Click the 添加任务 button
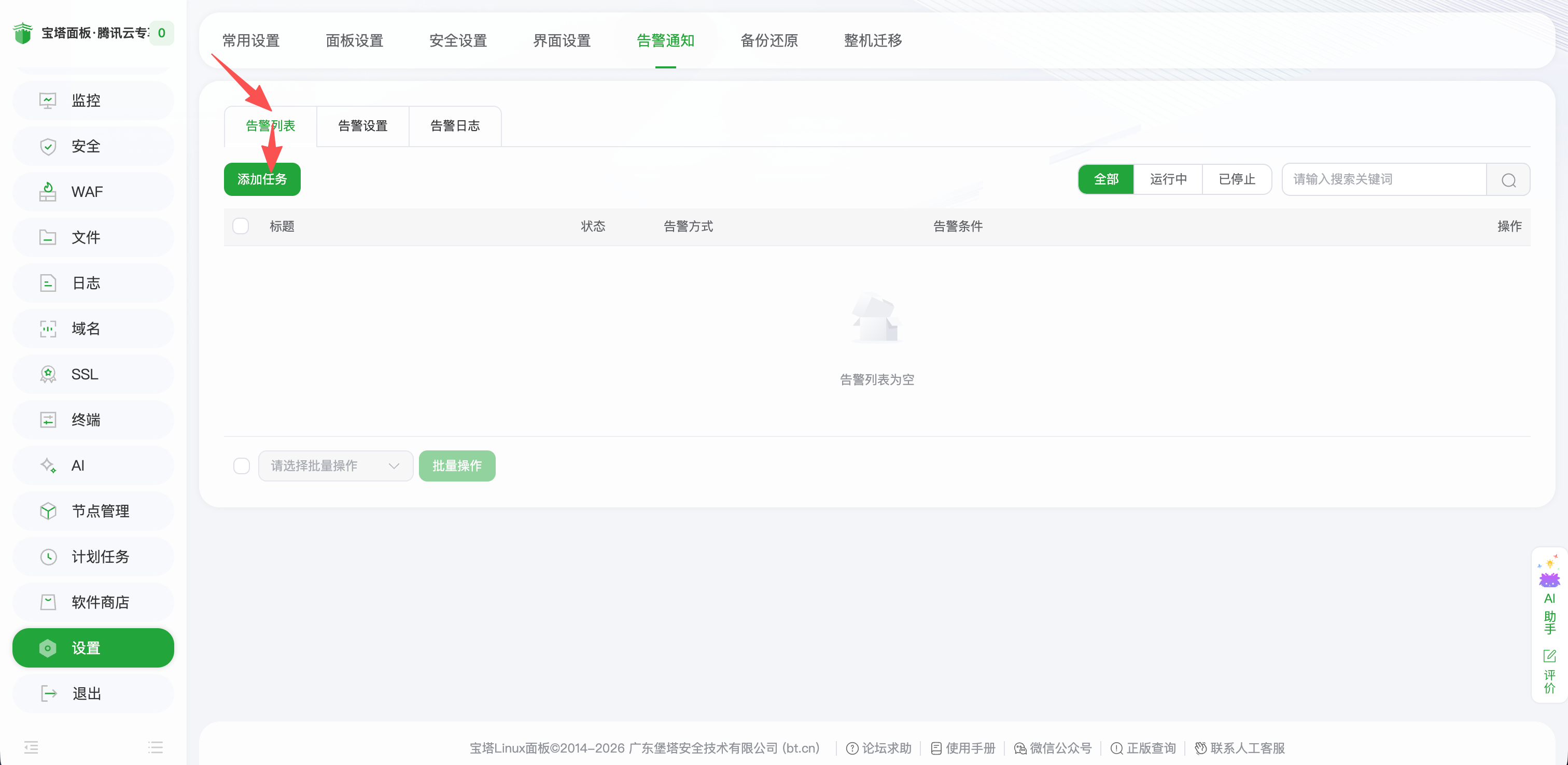 point(262,179)
